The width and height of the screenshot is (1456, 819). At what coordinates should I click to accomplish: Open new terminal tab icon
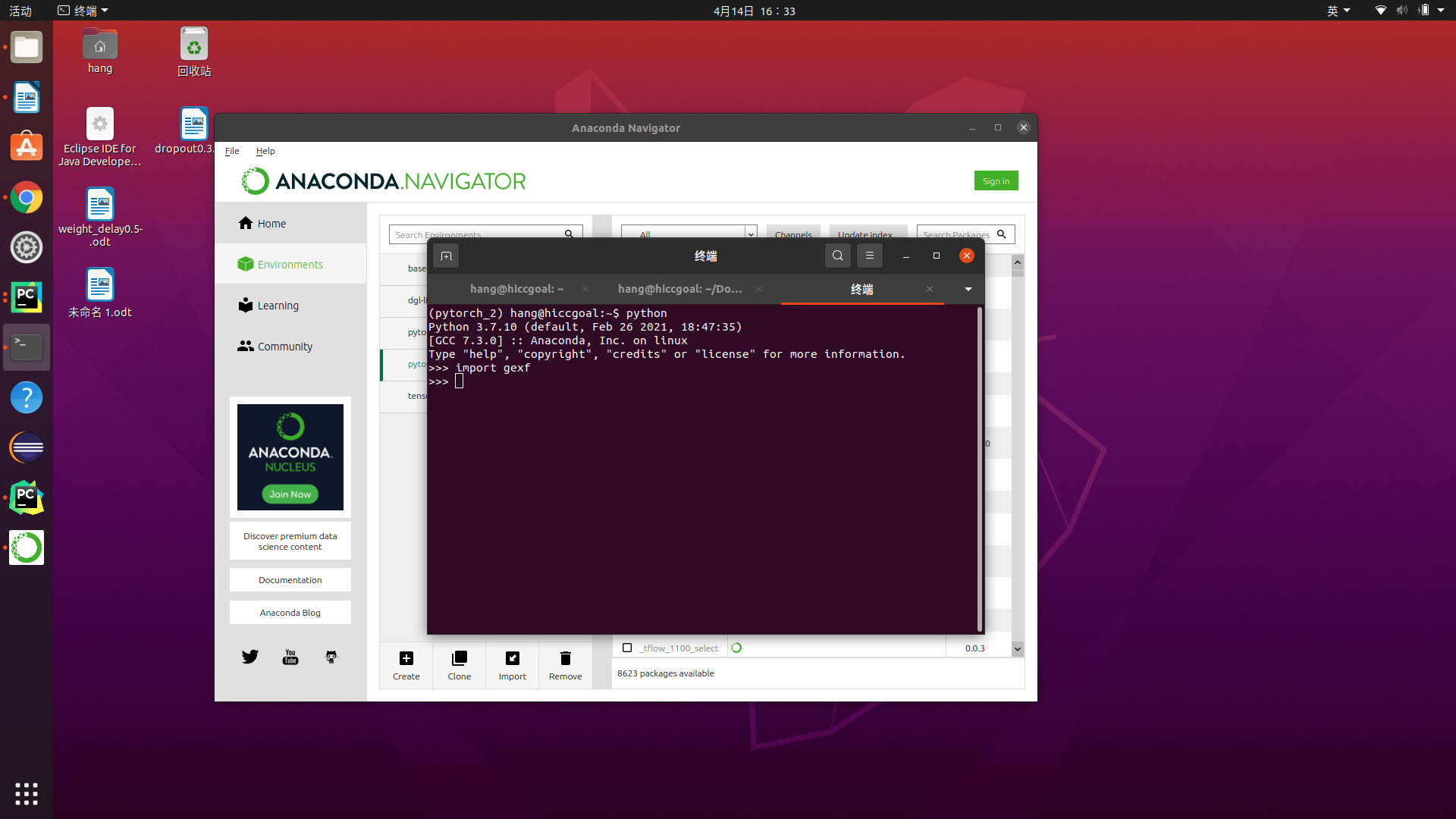click(x=446, y=256)
